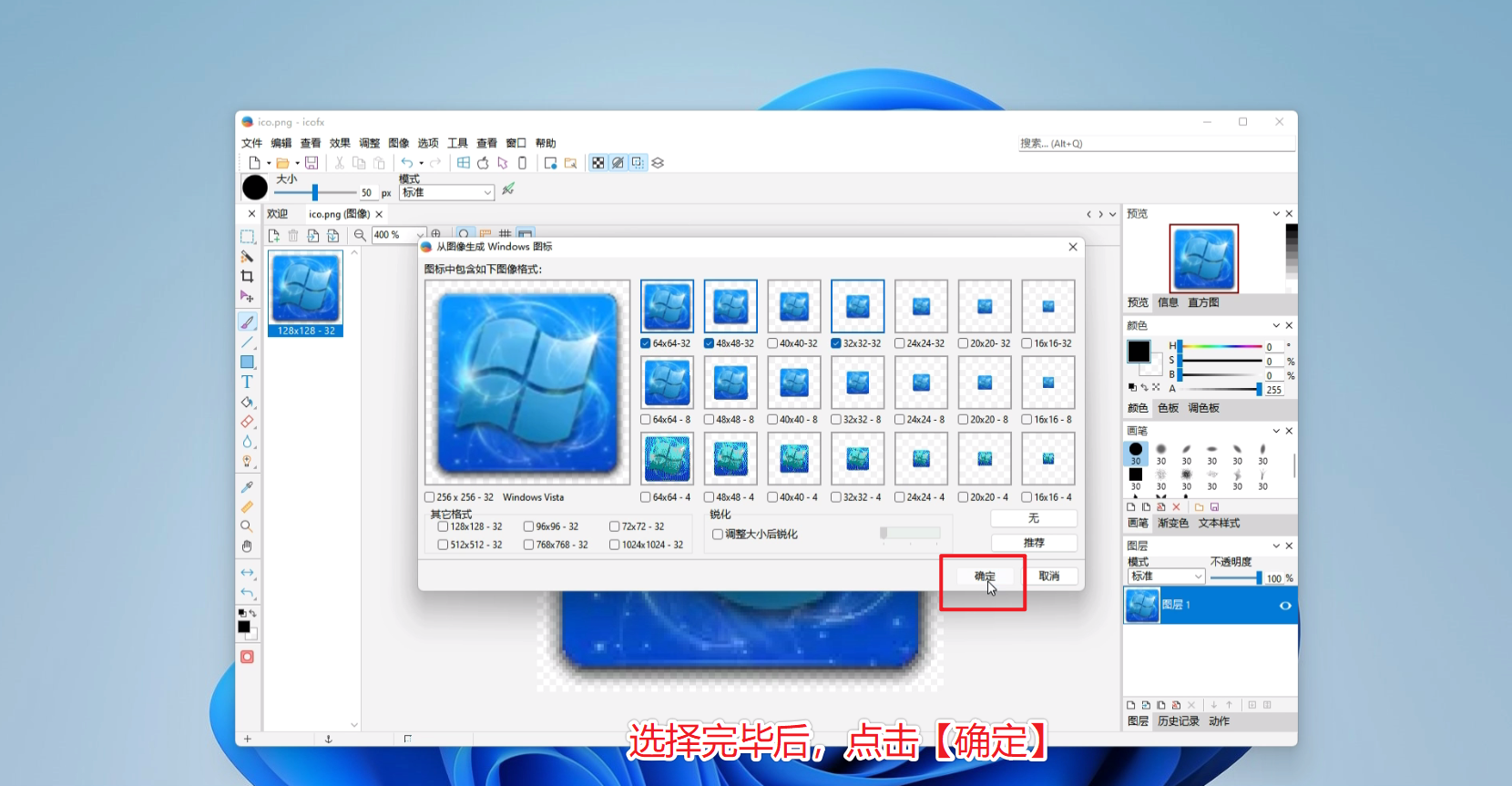The width and height of the screenshot is (1512, 786).
Task: Select the hand pan tool
Action: click(x=247, y=546)
